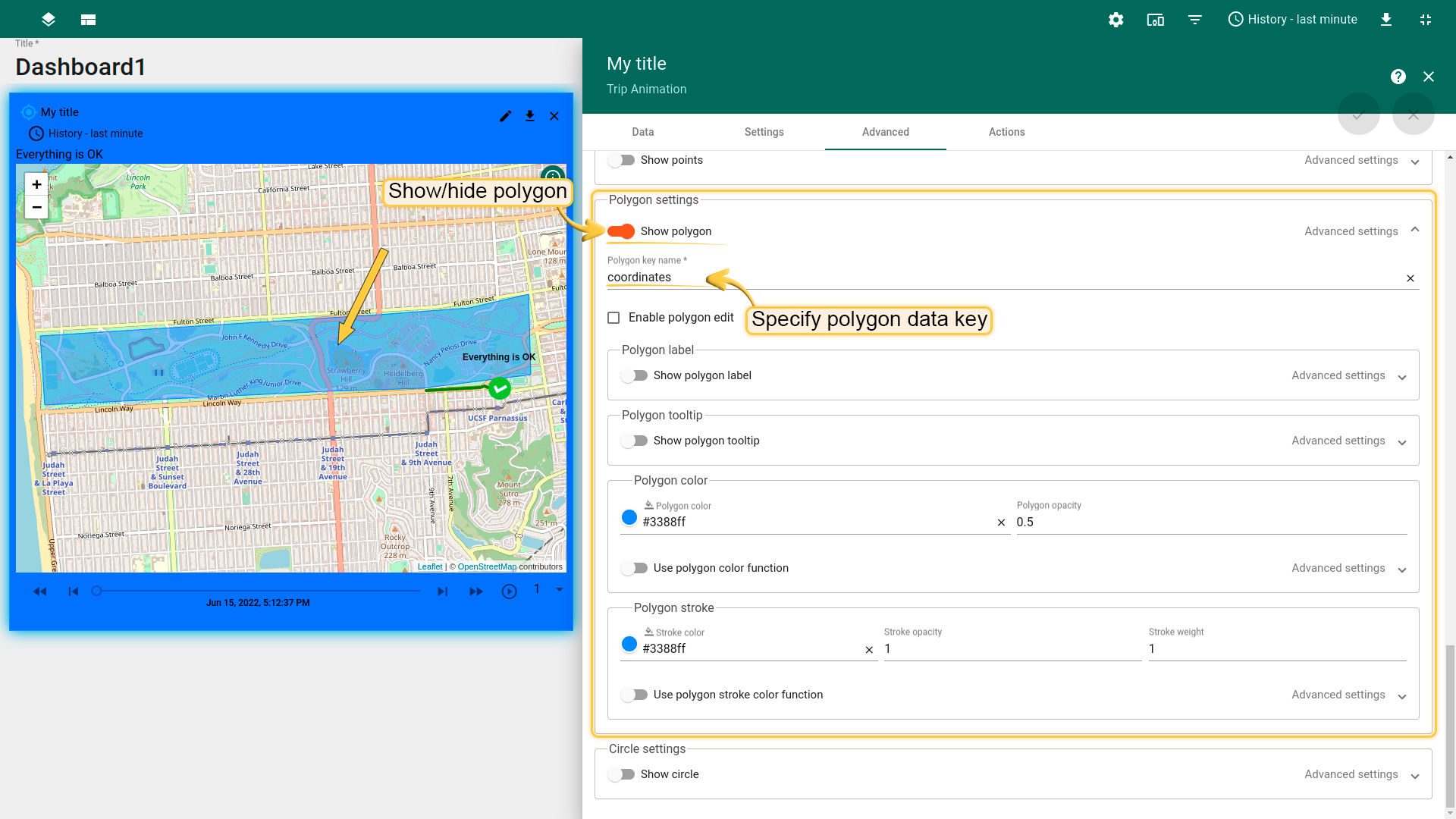Click Stroke opacity field
The height and width of the screenshot is (819, 1456).
1012,649
